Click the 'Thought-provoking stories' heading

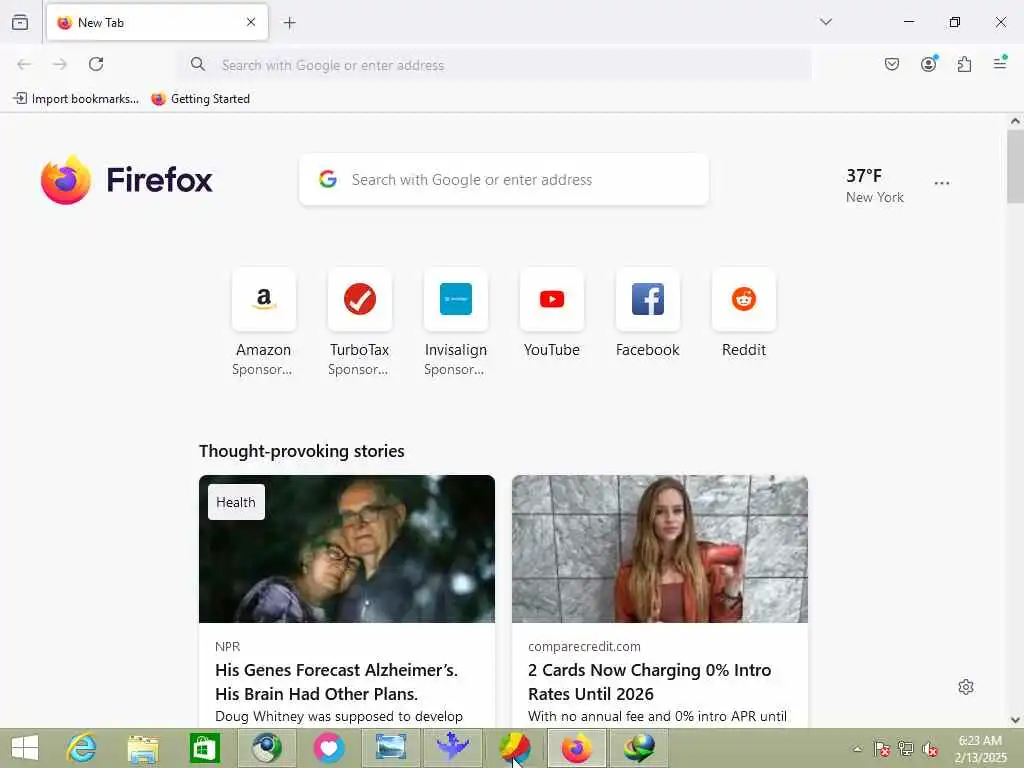(x=302, y=451)
